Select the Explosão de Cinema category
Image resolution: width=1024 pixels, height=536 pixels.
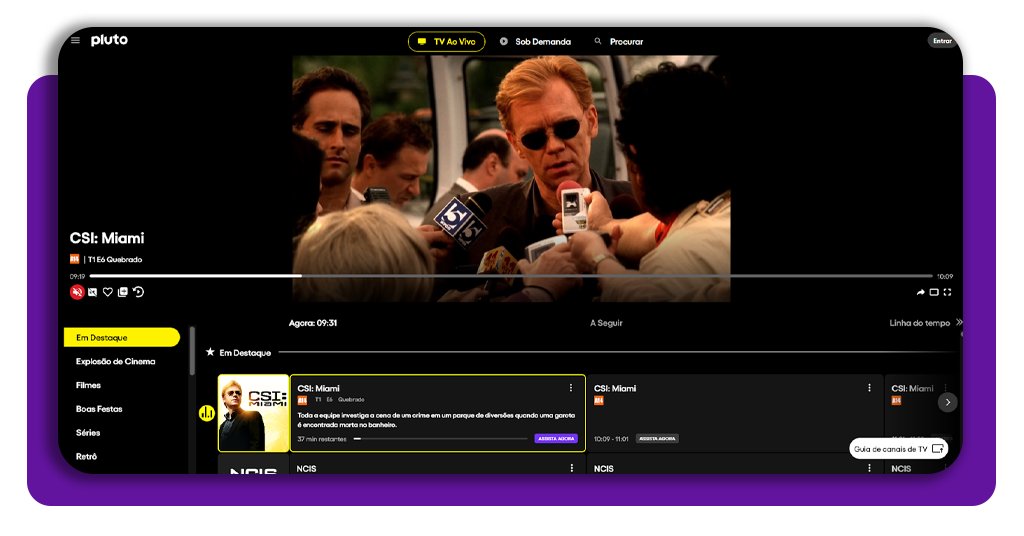(x=116, y=361)
